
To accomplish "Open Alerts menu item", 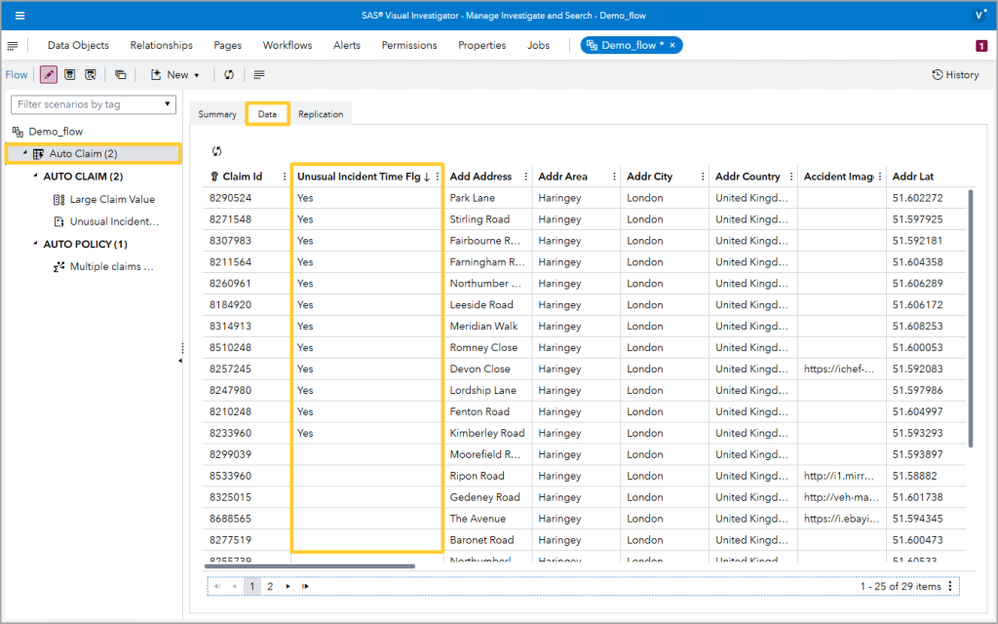I will [347, 45].
